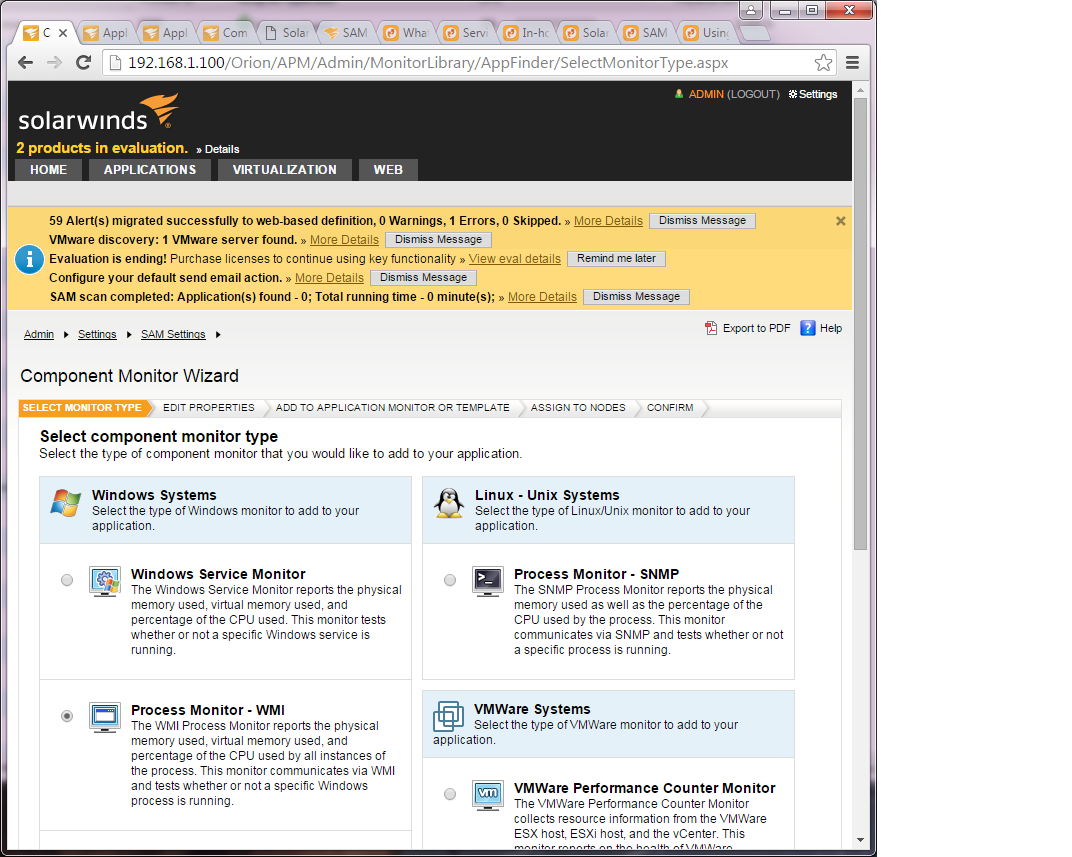Click the Windows Service Monitor icon

105,582
